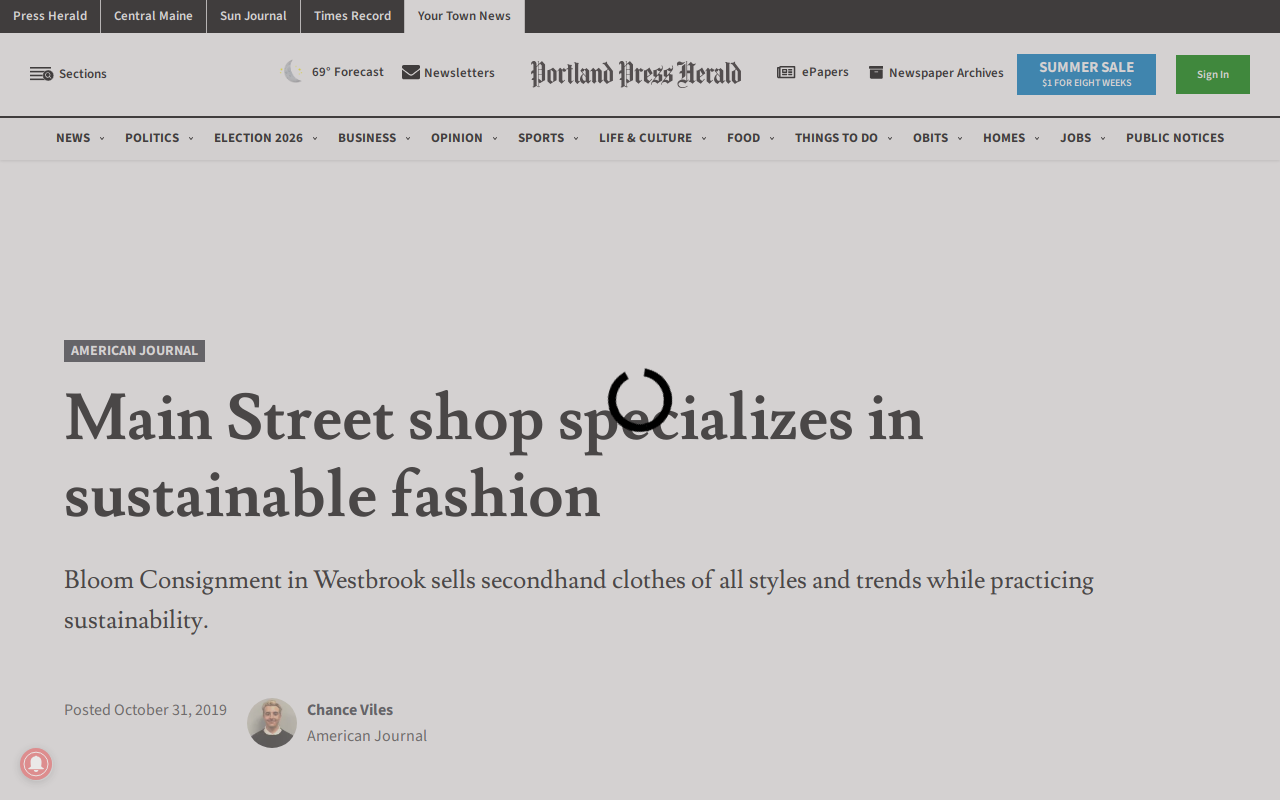Expand the Business dropdown arrow
The width and height of the screenshot is (1280, 800).
(x=408, y=139)
